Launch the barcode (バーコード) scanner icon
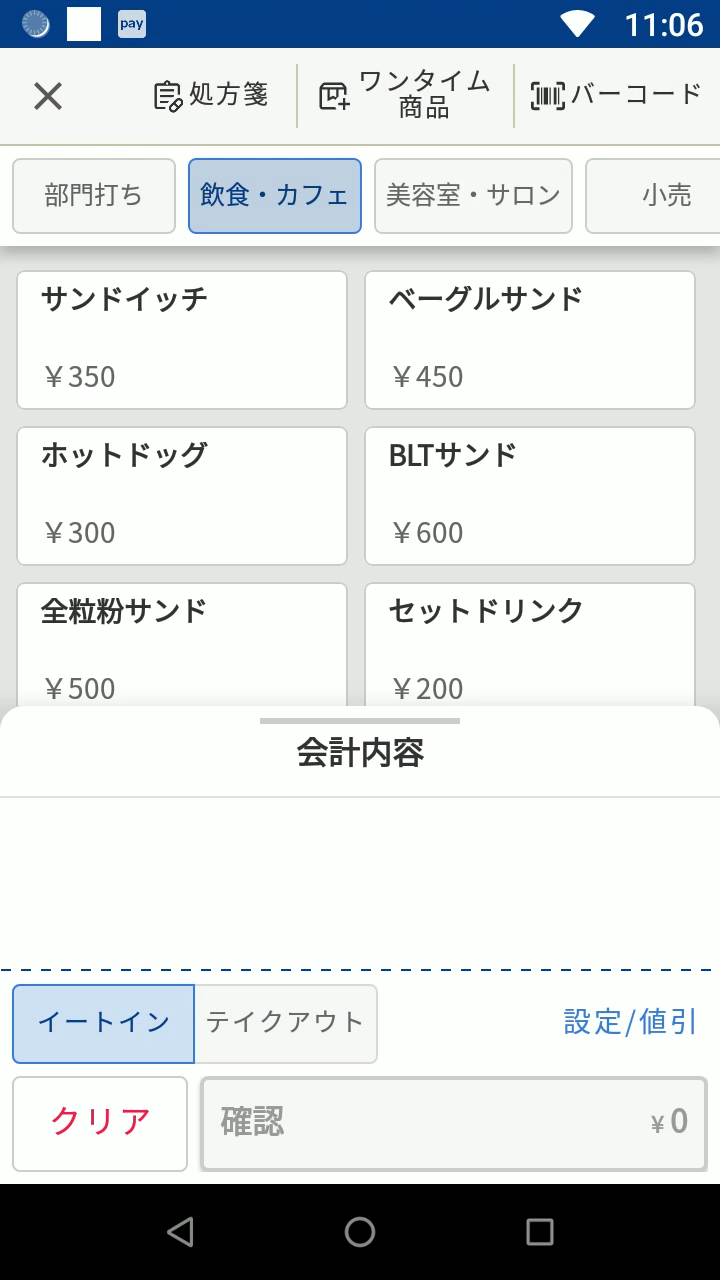720x1280 pixels. click(x=547, y=96)
